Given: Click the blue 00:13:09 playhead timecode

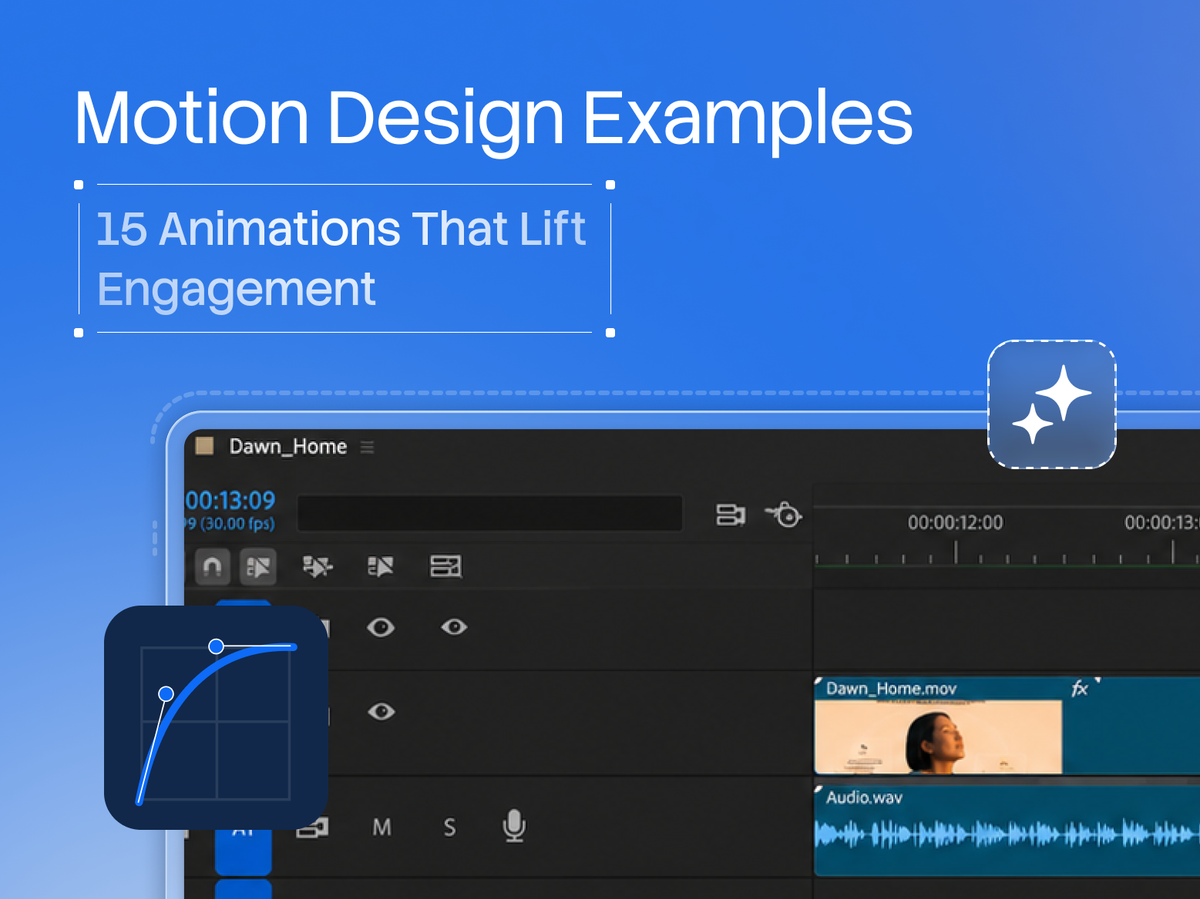Looking at the screenshot, I should [x=230, y=500].
